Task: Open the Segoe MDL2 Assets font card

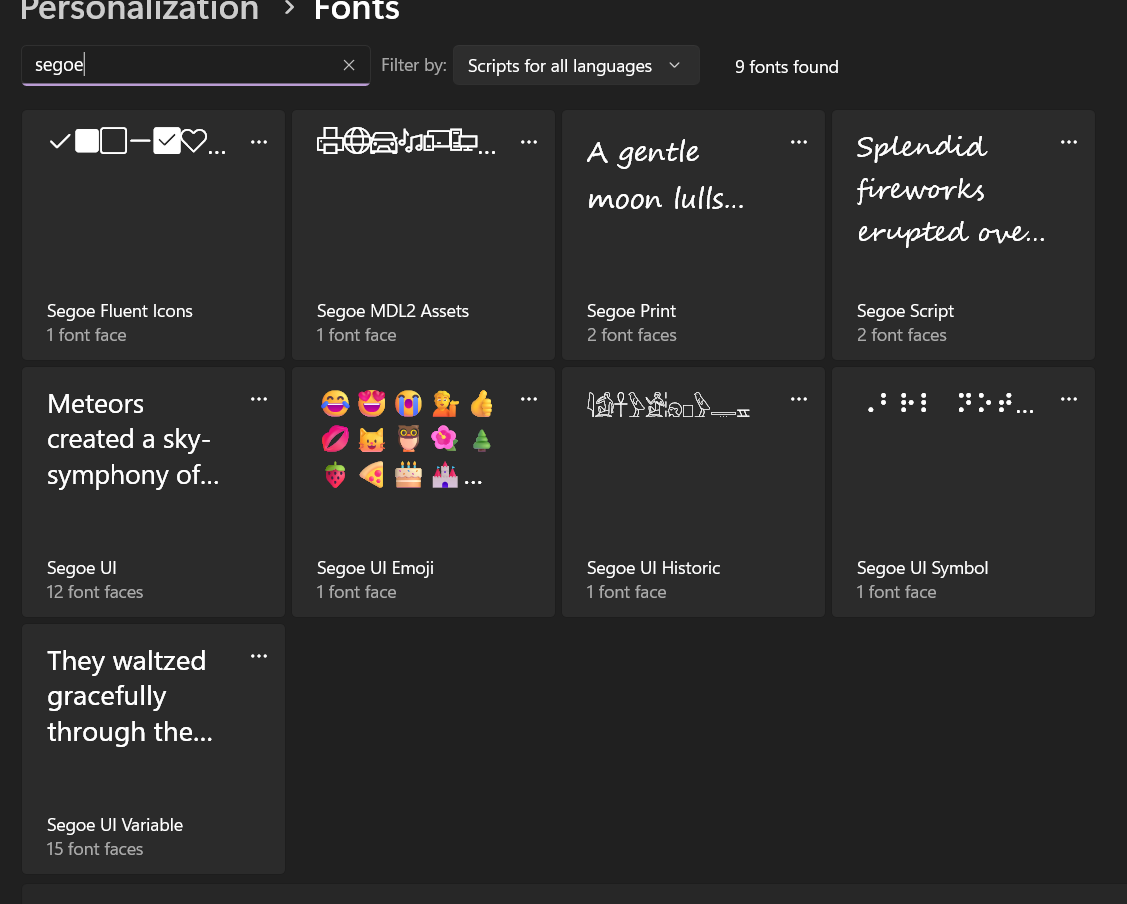Action: (x=423, y=235)
